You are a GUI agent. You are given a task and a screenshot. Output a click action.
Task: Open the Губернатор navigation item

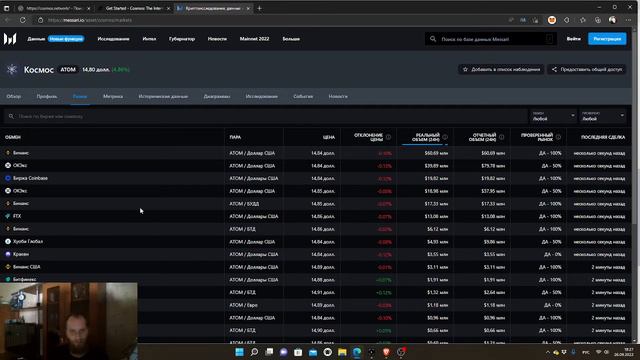182,39
